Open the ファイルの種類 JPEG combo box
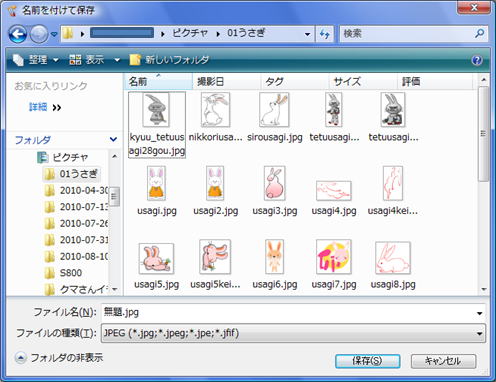Screen dimensions: 496x382 coord(293,333)
